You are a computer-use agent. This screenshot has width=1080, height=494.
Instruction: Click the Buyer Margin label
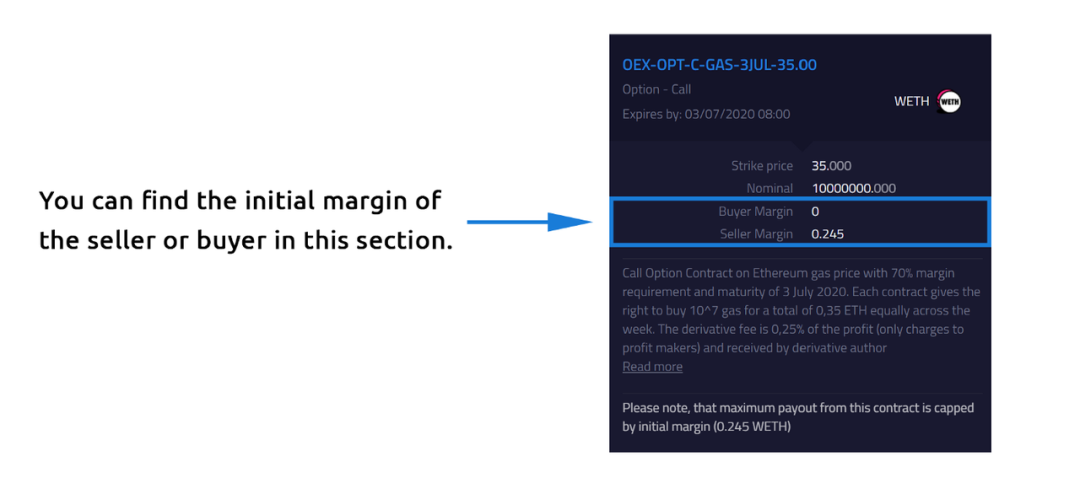point(756,212)
